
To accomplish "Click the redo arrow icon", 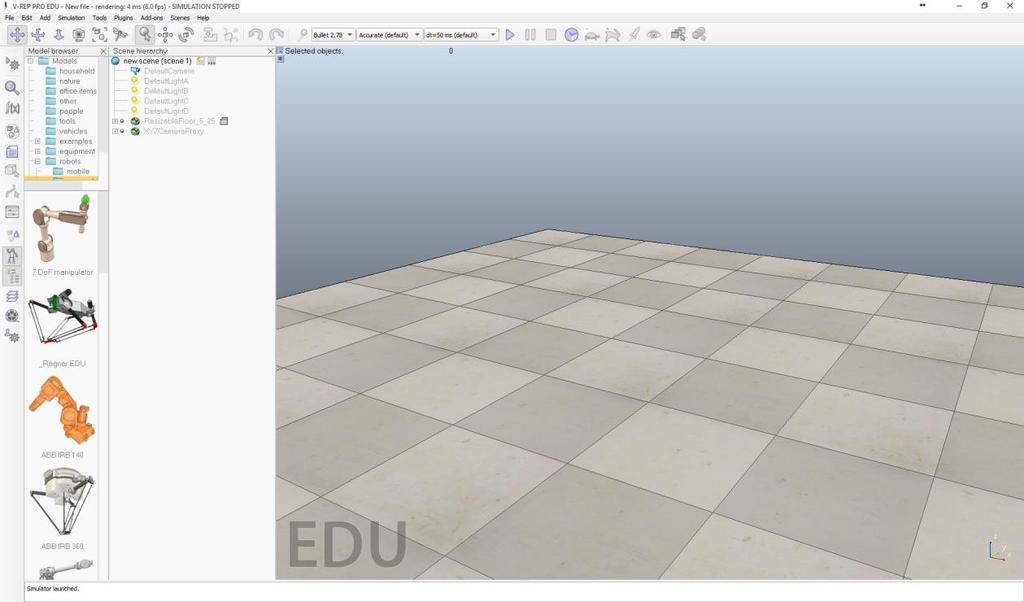I will coord(276,35).
